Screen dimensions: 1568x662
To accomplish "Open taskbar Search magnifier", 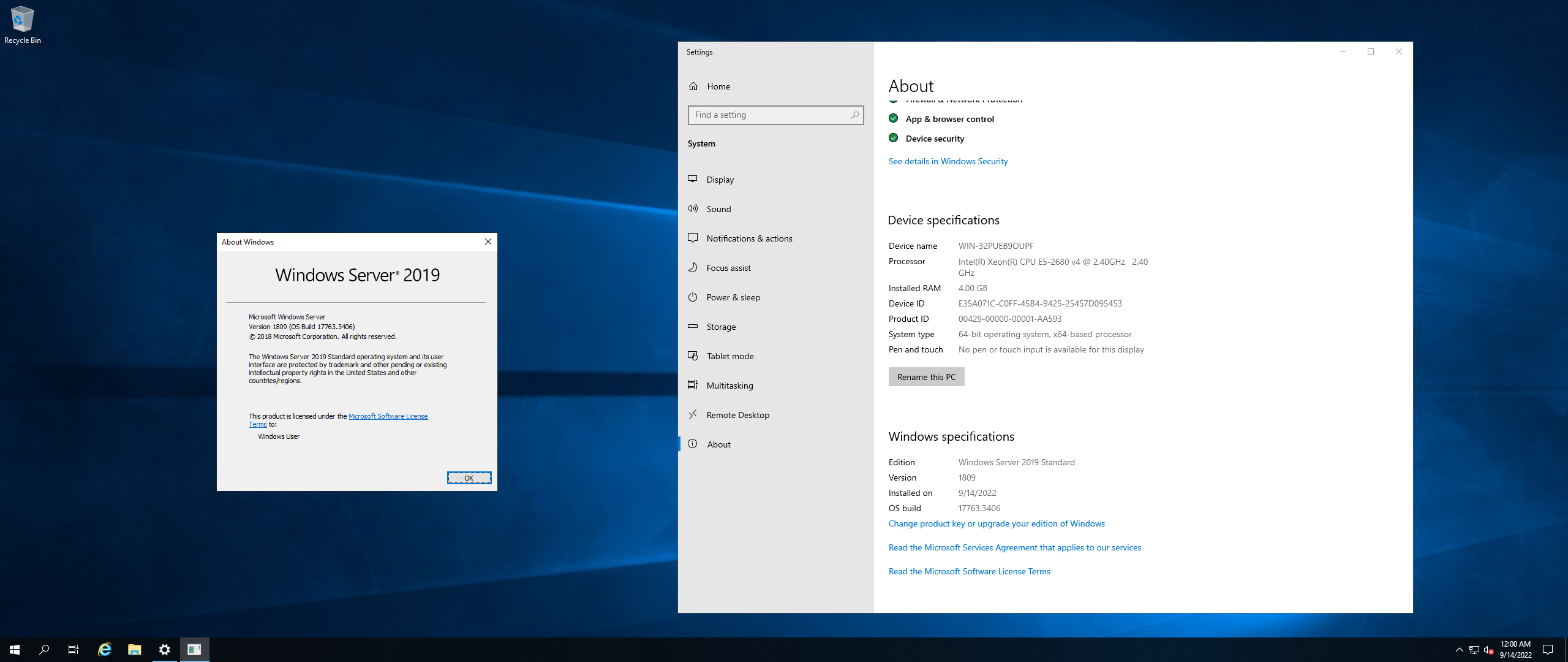I will pos(44,650).
